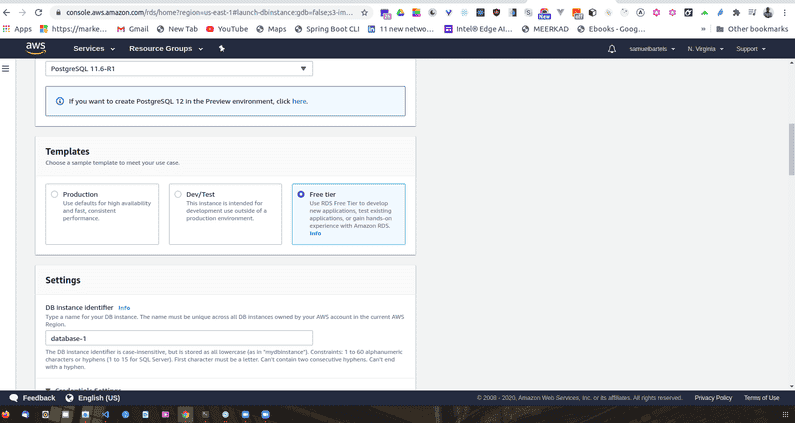795x423 pixels.
Task: Click the Google Drive extension icon
Action: [x=401, y=13]
